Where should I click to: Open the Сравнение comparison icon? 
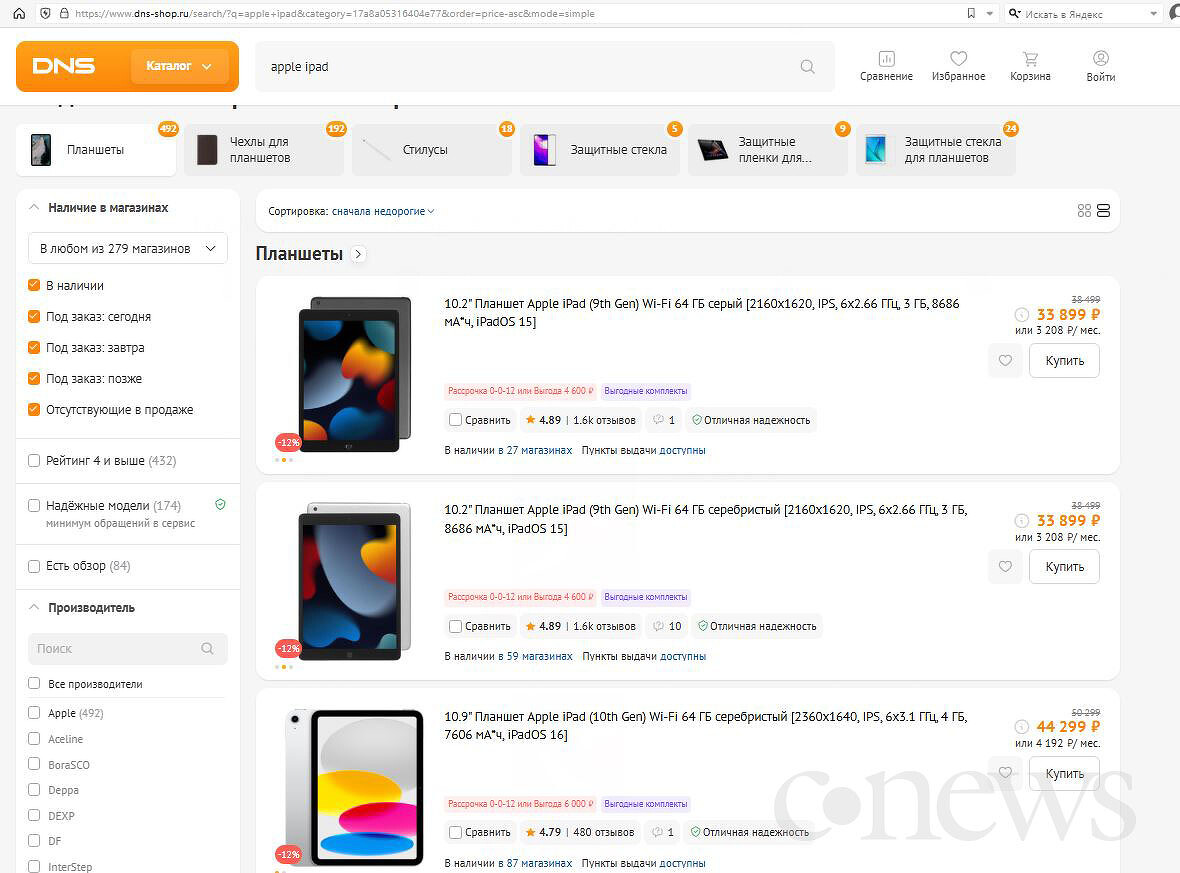pos(887,59)
